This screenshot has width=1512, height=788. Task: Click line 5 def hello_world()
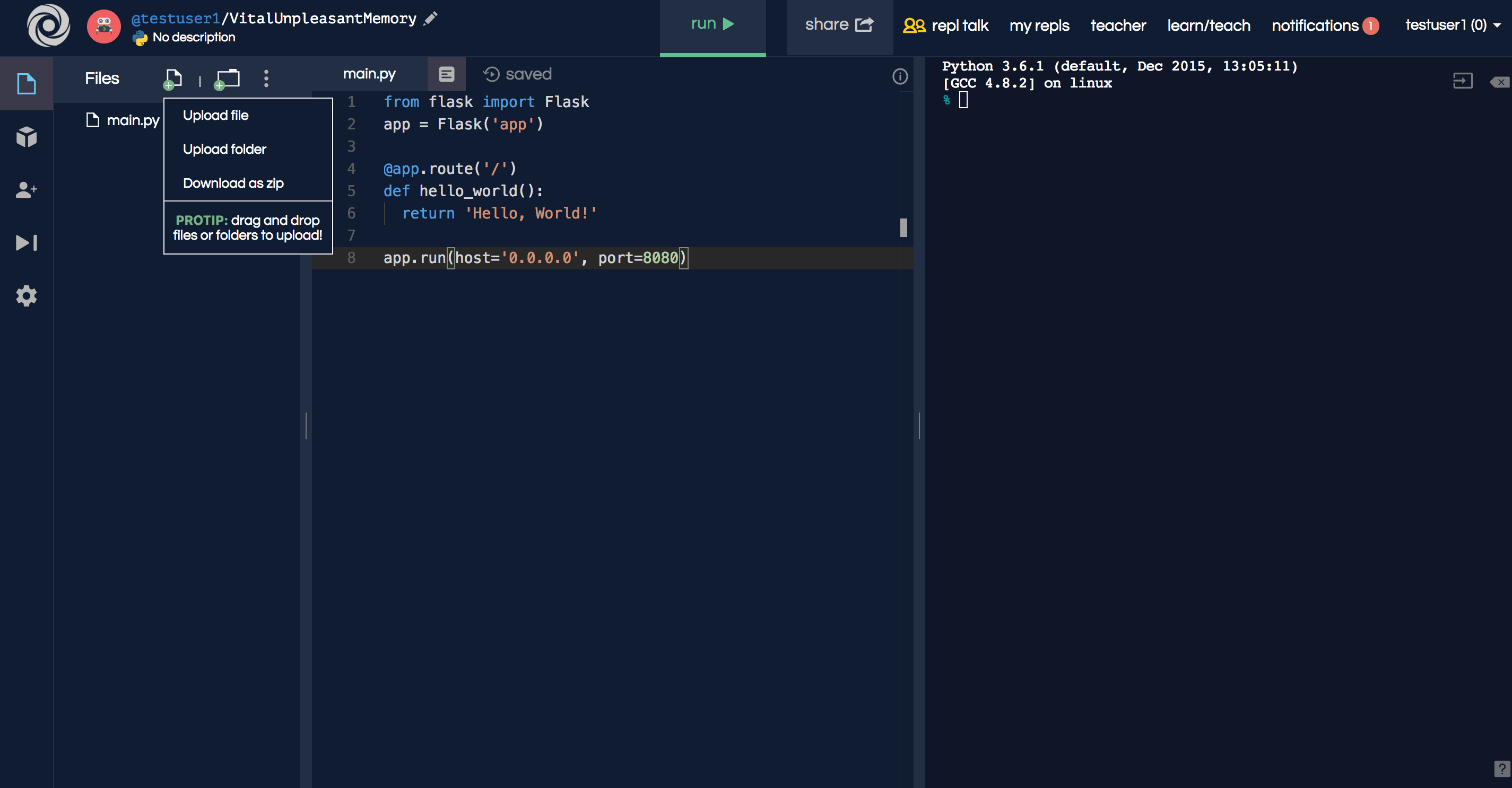(464, 191)
